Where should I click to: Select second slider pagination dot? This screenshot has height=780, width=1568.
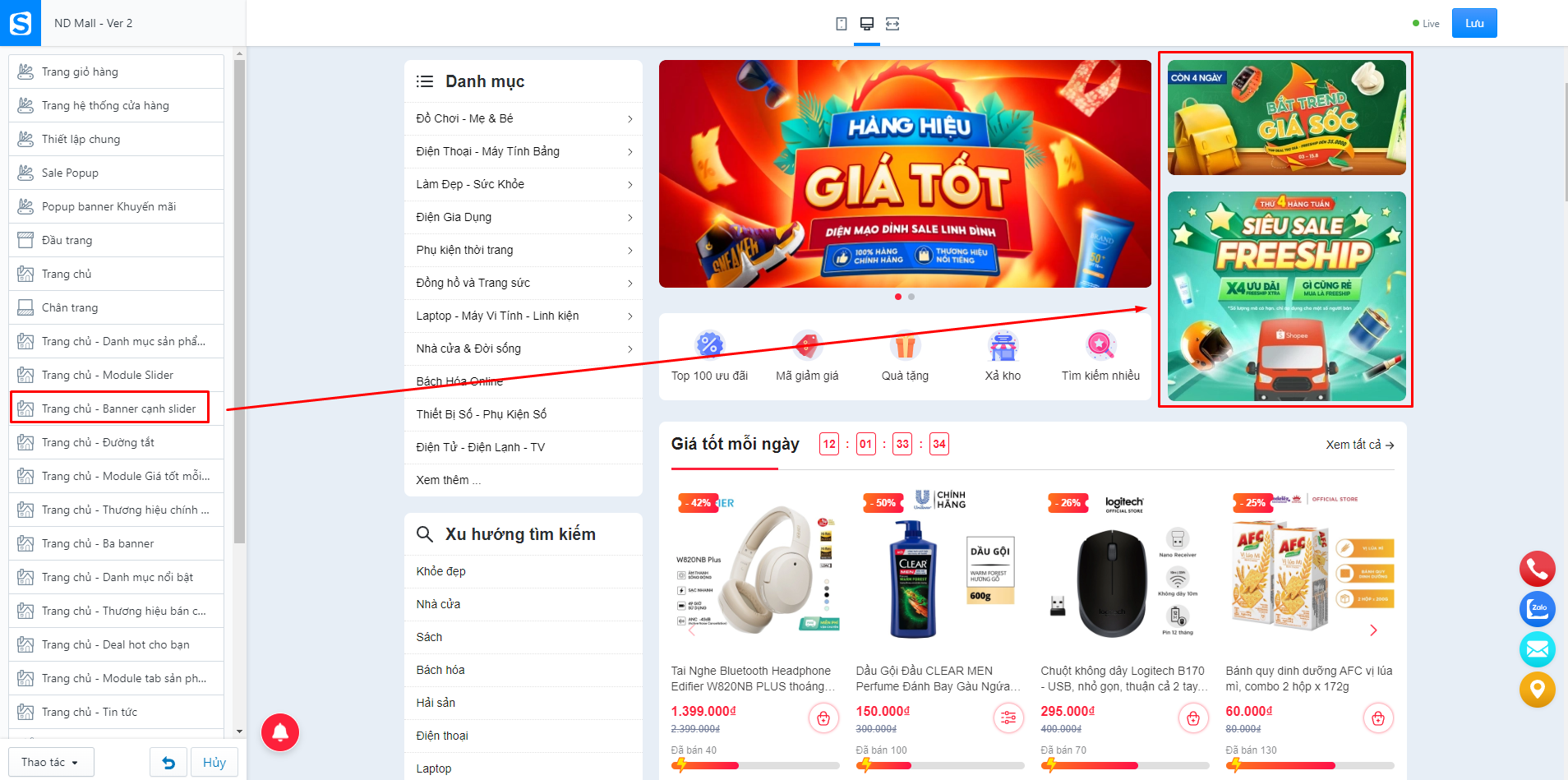[911, 297]
